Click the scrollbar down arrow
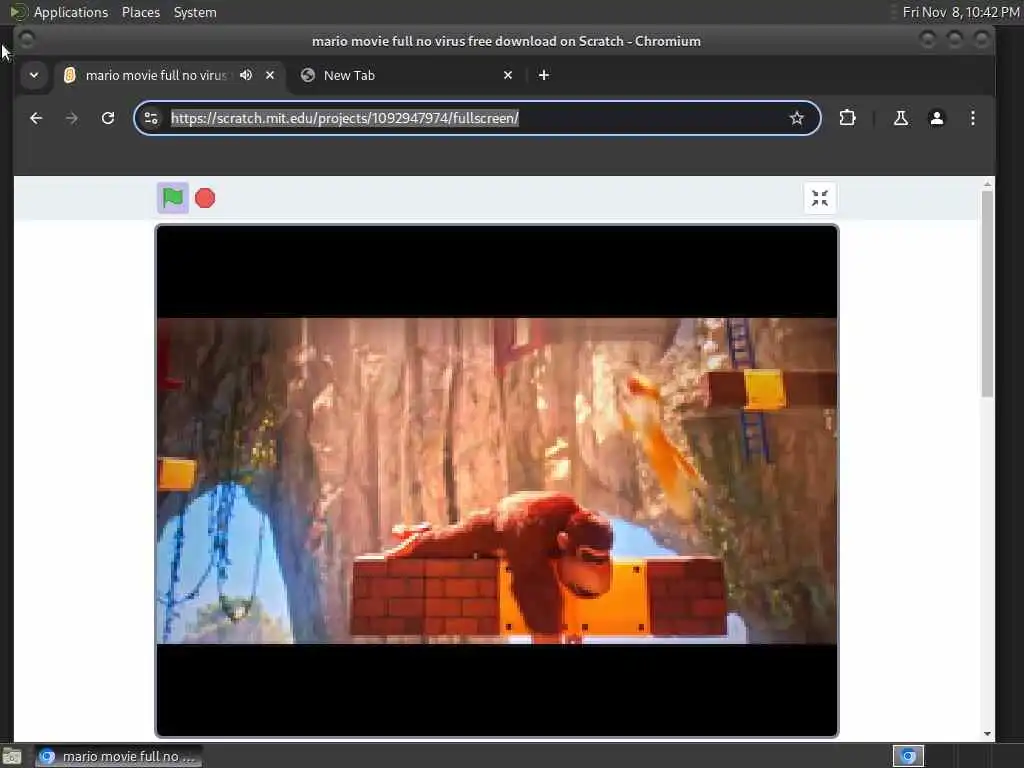1024x768 pixels. pos(987,733)
